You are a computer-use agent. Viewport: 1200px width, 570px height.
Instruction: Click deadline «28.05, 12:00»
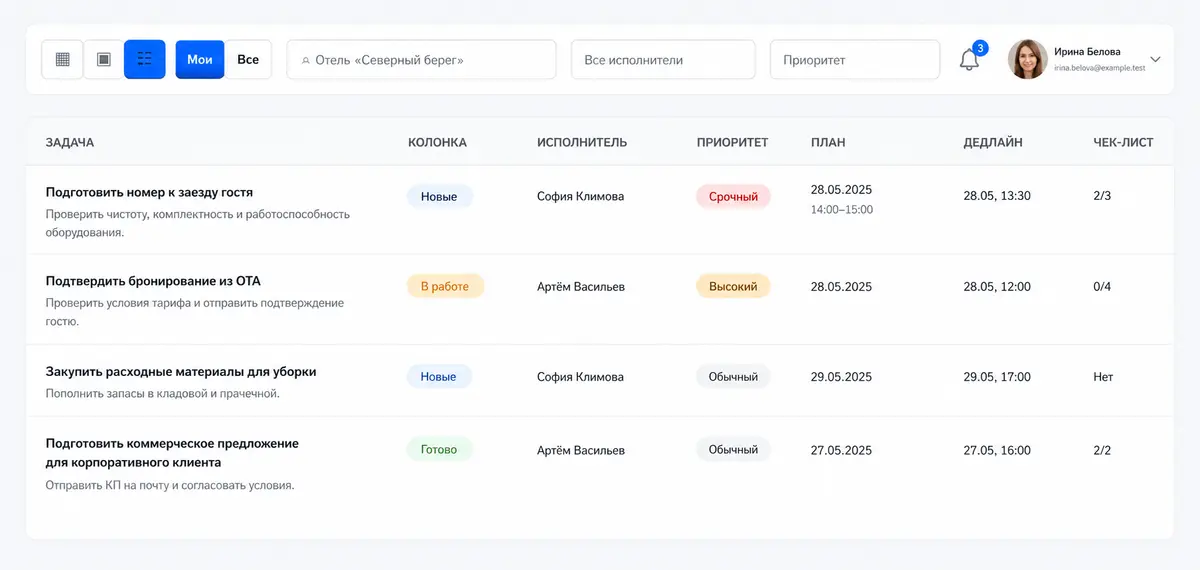pos(997,286)
